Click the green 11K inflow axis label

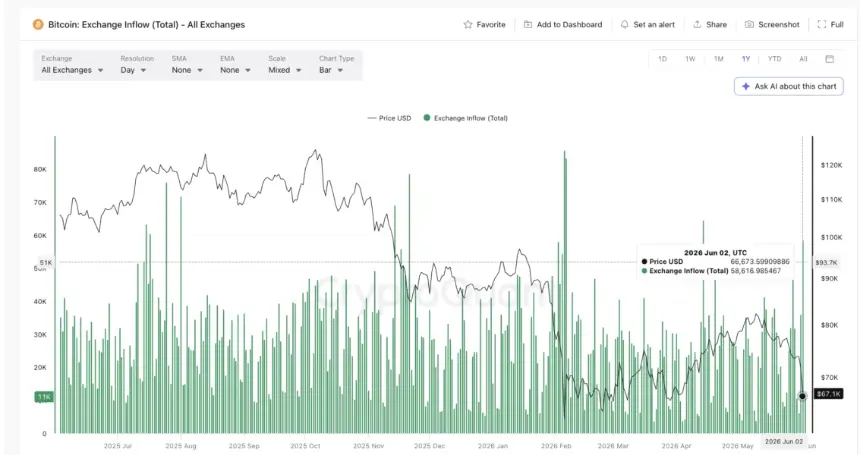(44, 396)
